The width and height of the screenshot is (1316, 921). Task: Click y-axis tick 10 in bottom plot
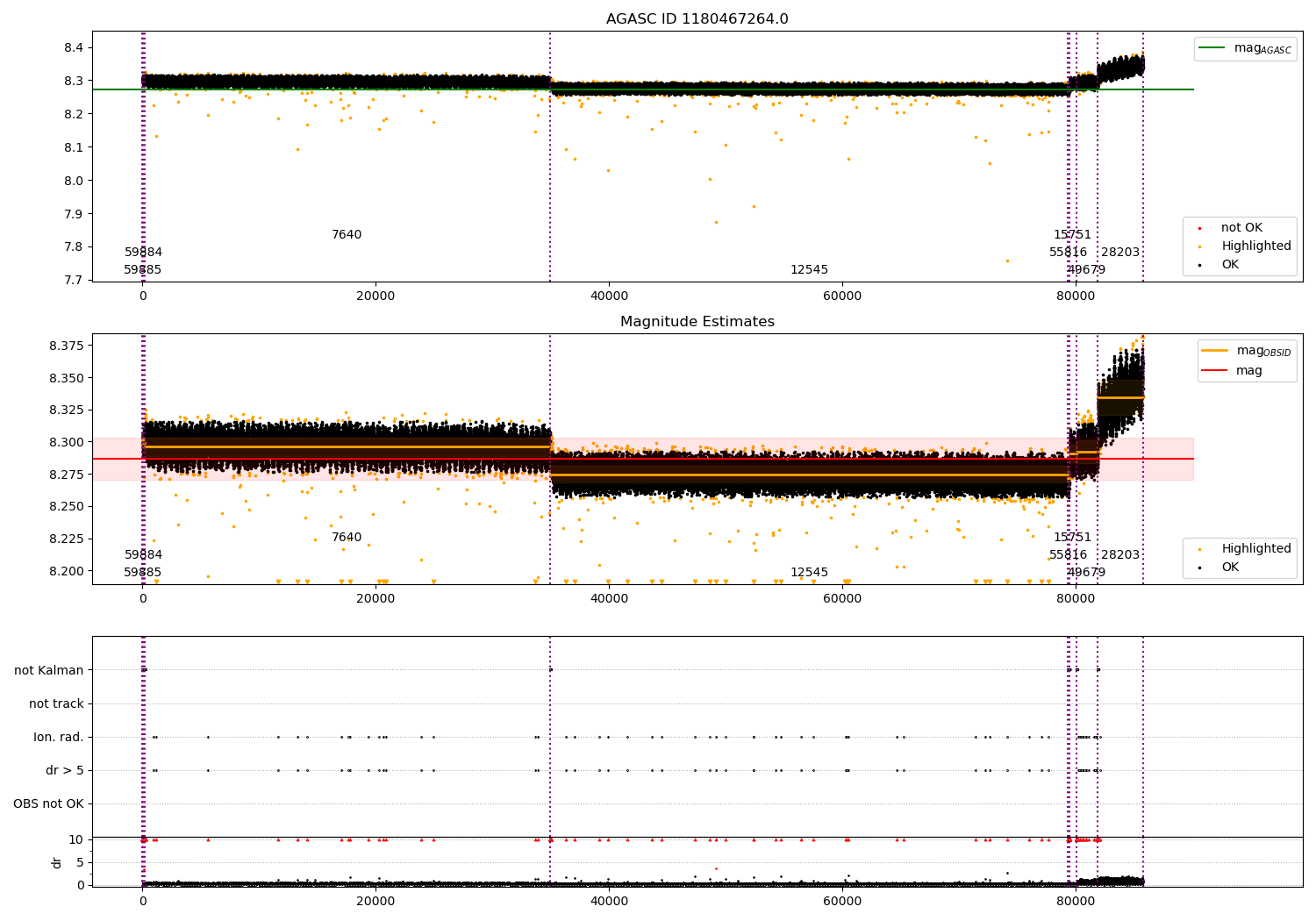(77, 839)
